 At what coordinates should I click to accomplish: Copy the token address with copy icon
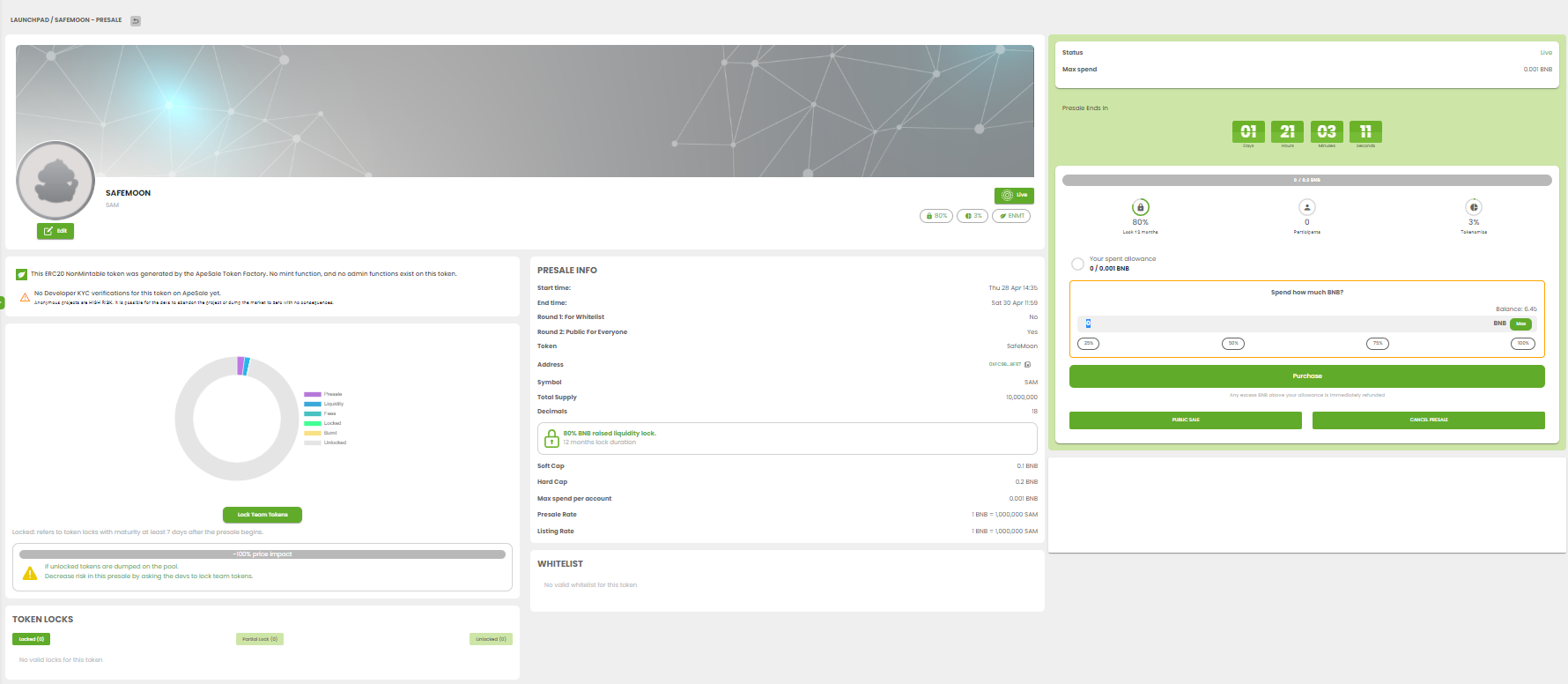1028,364
